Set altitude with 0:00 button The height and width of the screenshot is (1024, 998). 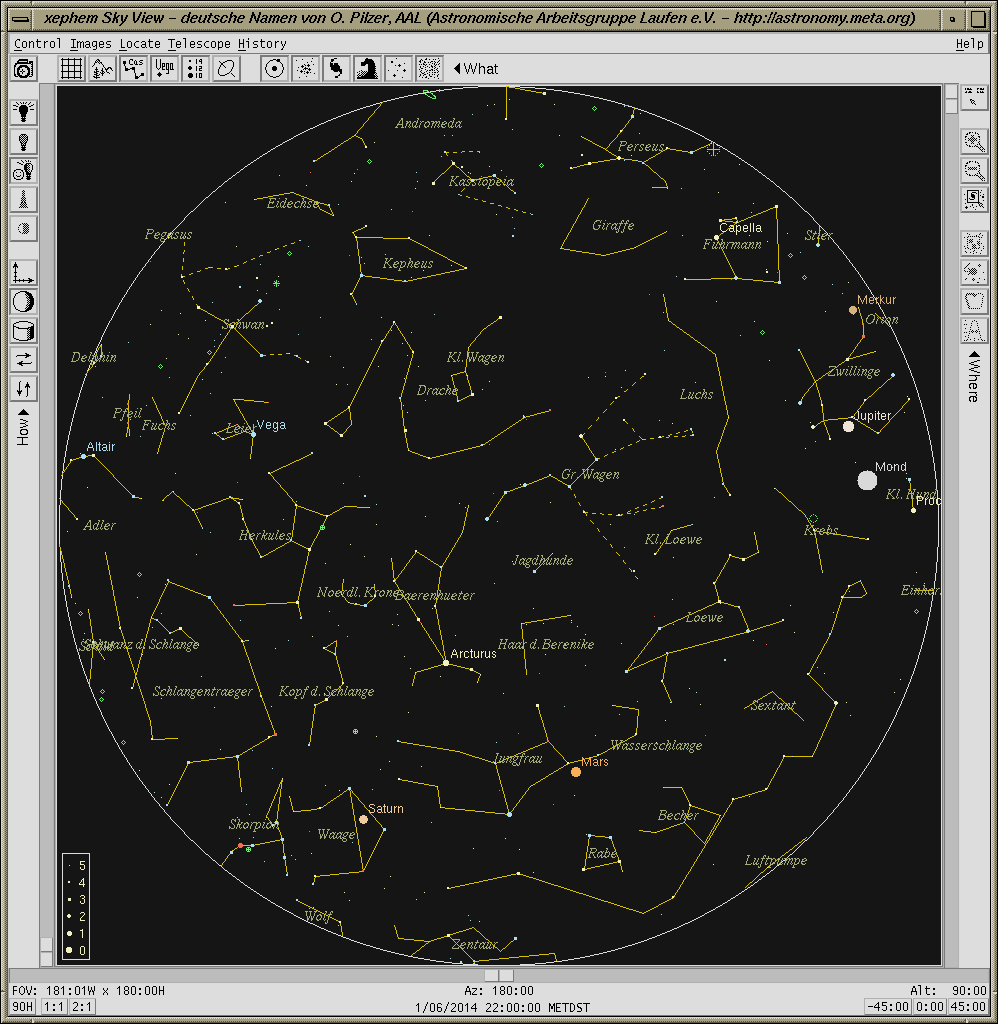coord(929,1006)
